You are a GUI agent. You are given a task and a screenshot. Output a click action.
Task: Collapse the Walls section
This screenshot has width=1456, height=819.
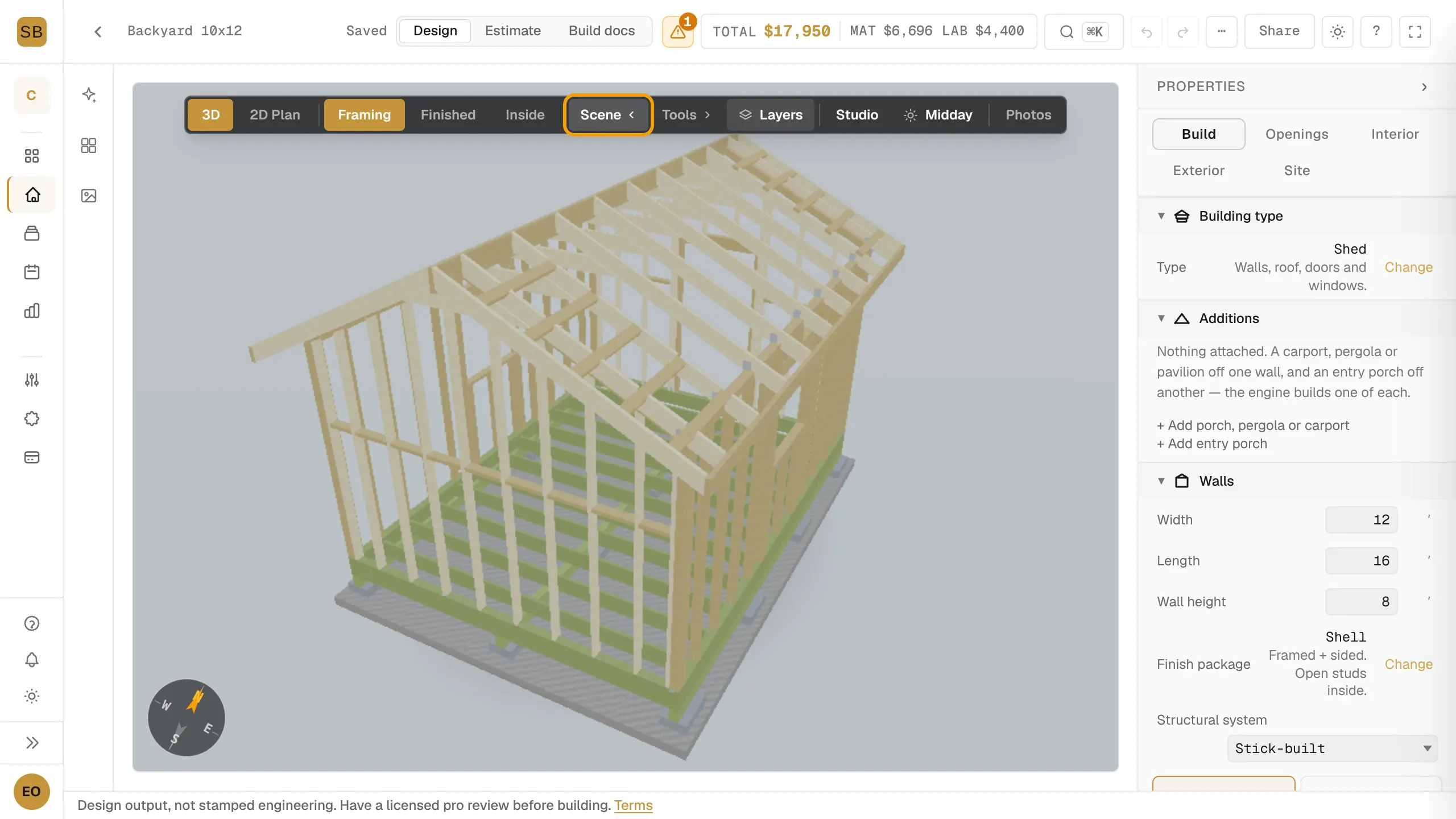coord(1161,481)
